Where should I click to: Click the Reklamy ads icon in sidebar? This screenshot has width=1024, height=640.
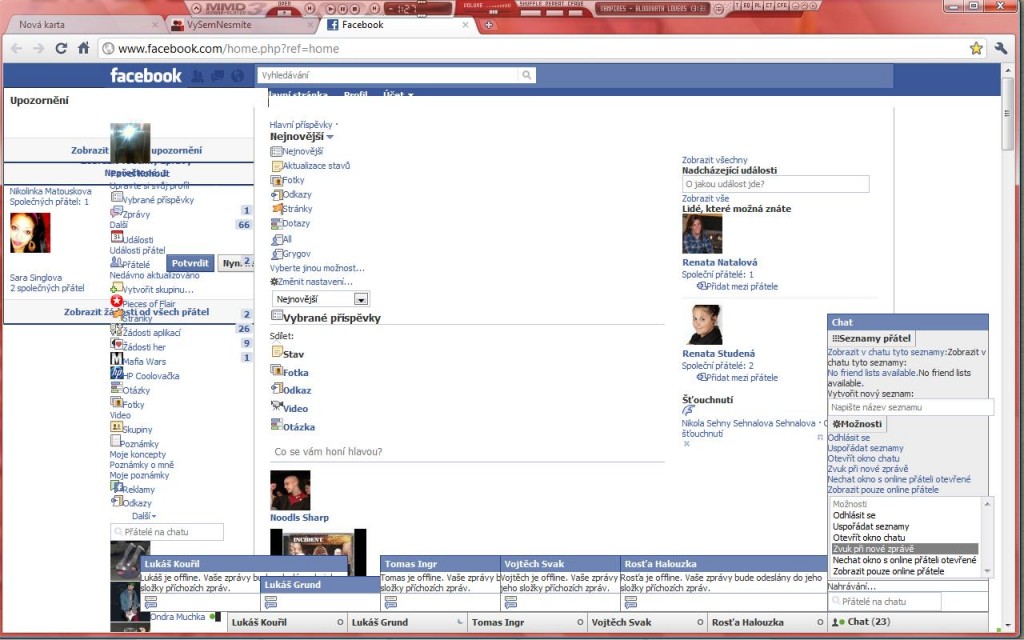point(116,487)
